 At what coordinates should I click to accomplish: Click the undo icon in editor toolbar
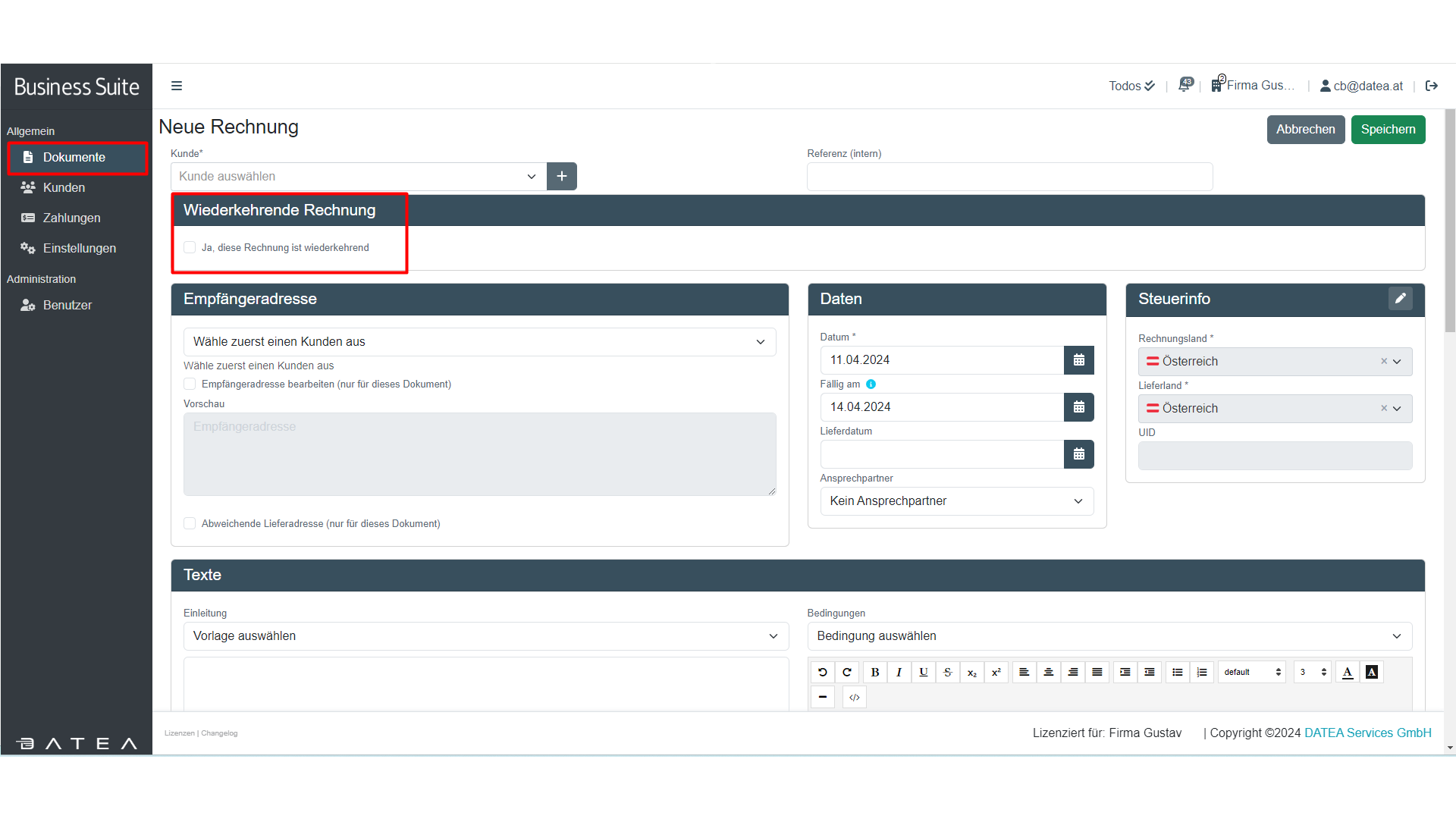[x=822, y=672]
